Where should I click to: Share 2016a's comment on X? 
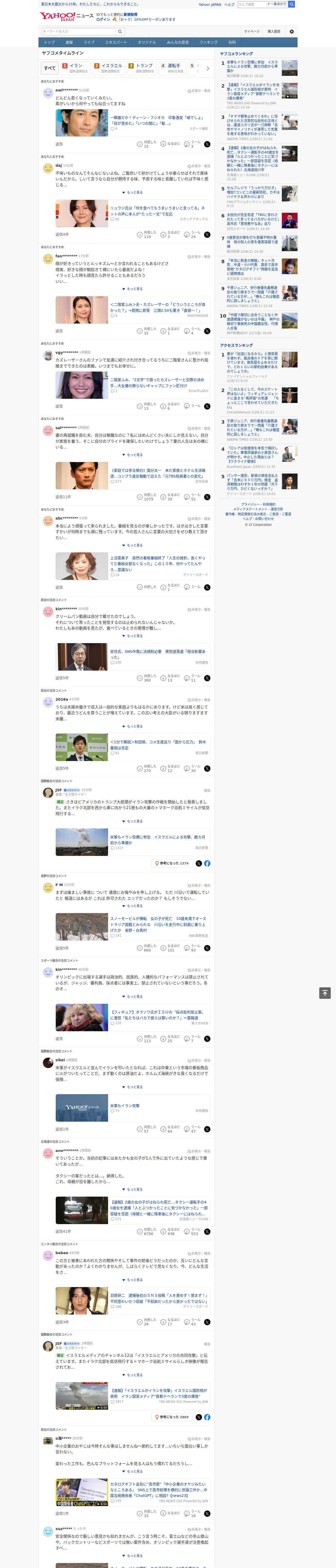[x=207, y=769]
